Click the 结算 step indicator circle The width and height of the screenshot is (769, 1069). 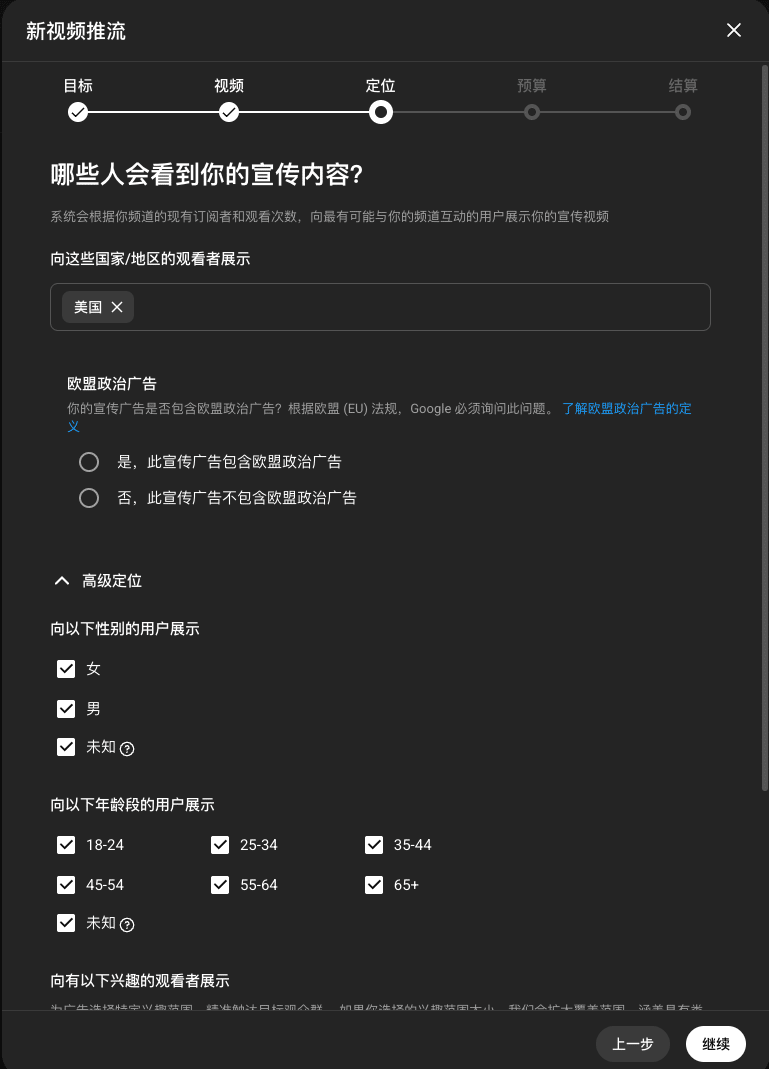(x=683, y=113)
